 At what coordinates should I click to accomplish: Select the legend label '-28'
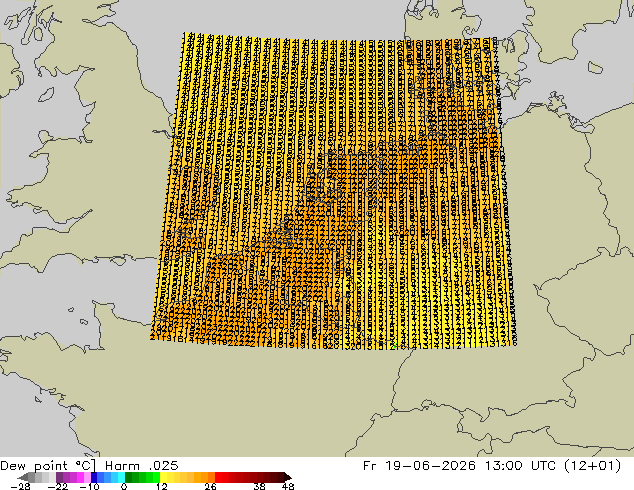click(x=20, y=486)
